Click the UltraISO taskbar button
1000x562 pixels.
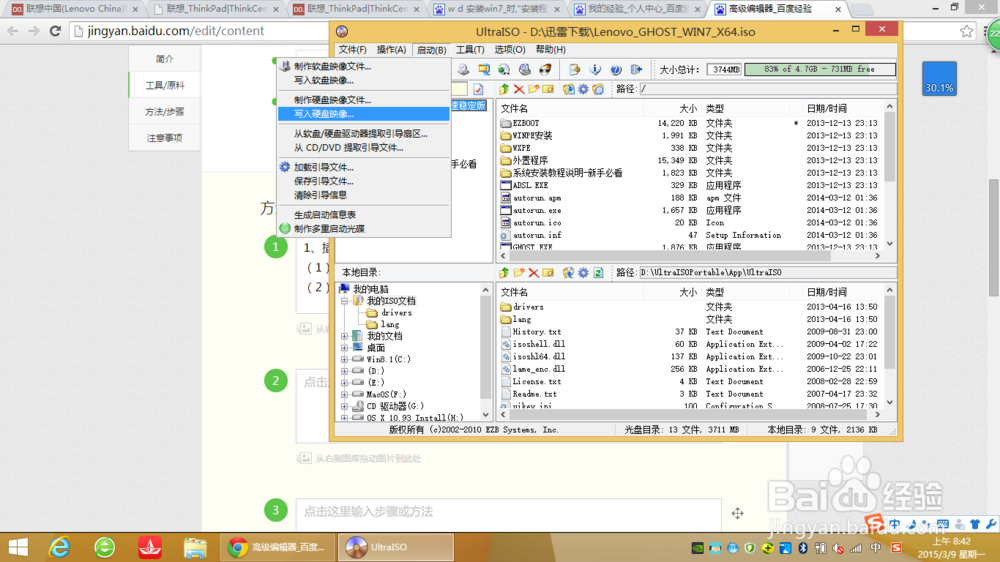point(395,547)
